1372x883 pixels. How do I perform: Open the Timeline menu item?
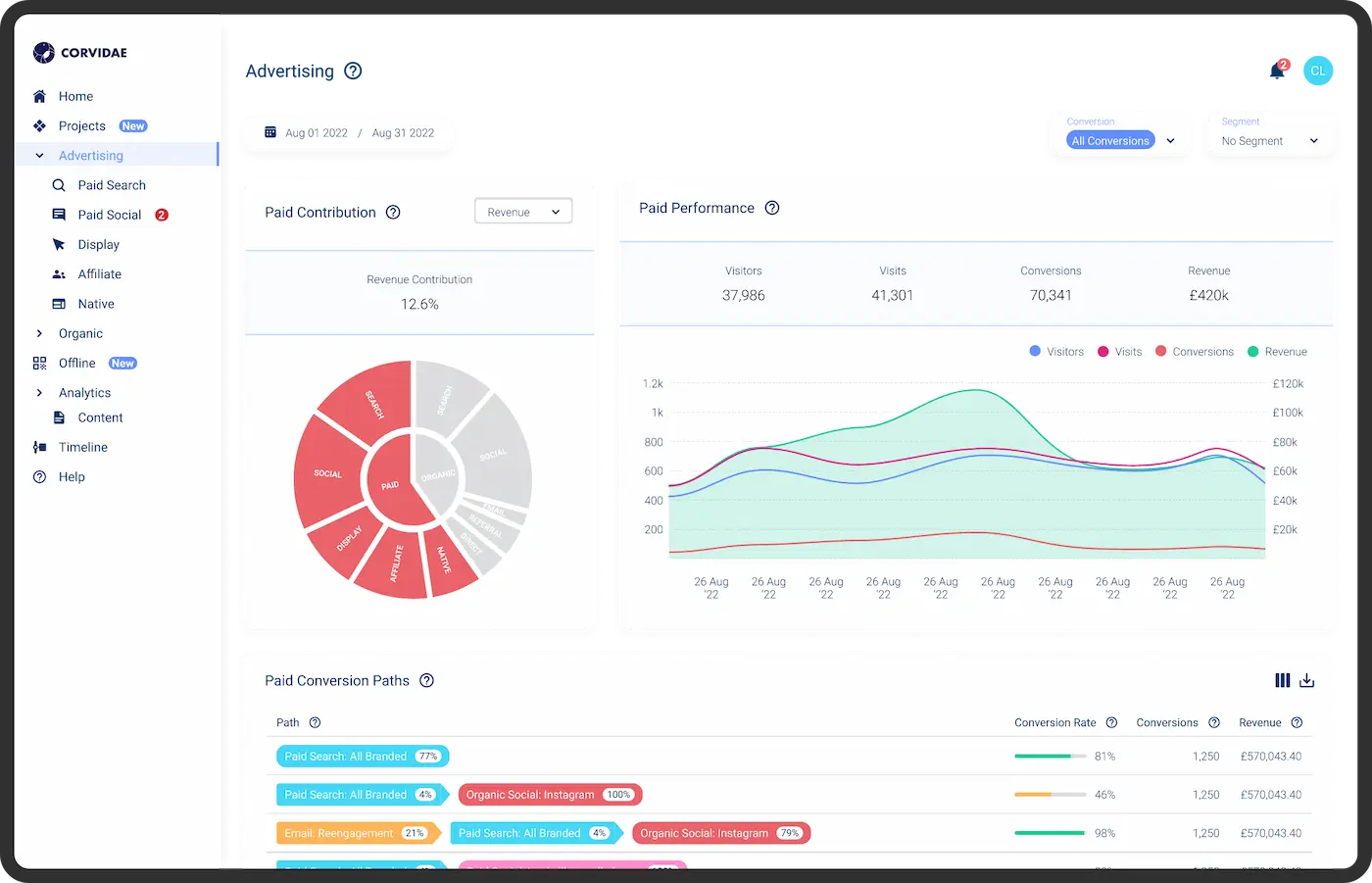(83, 447)
